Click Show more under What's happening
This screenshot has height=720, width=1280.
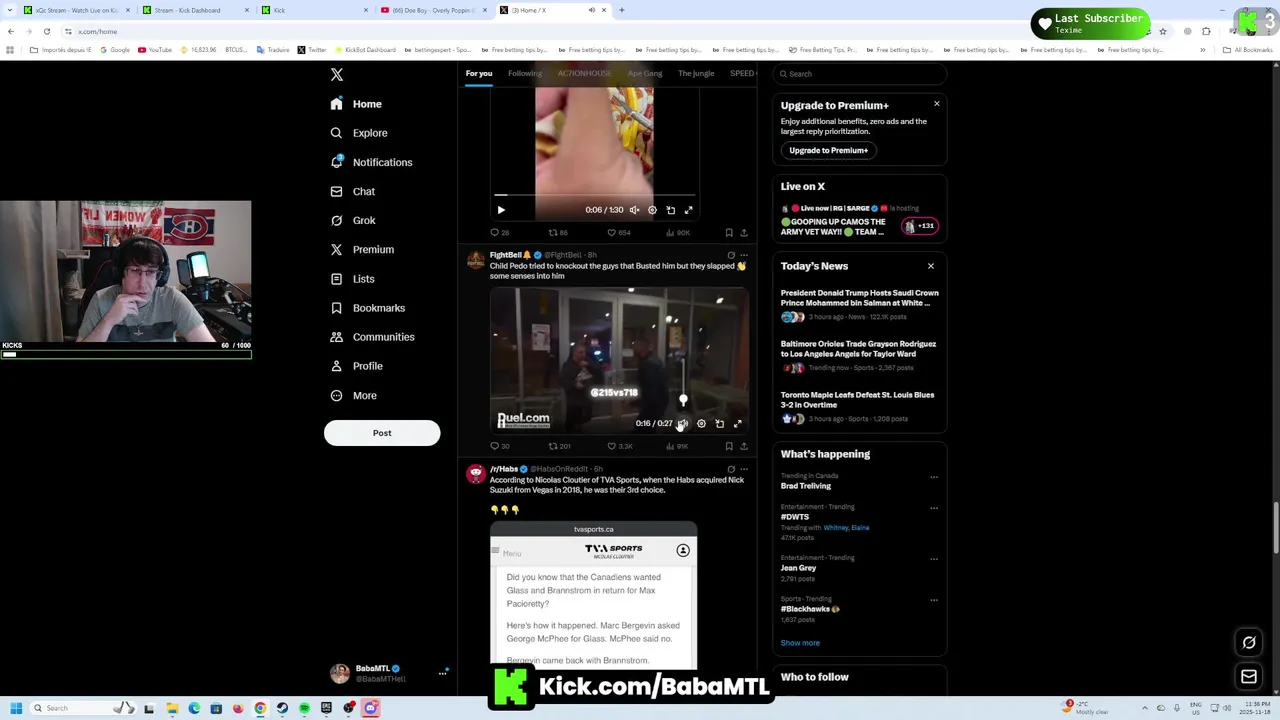800,643
